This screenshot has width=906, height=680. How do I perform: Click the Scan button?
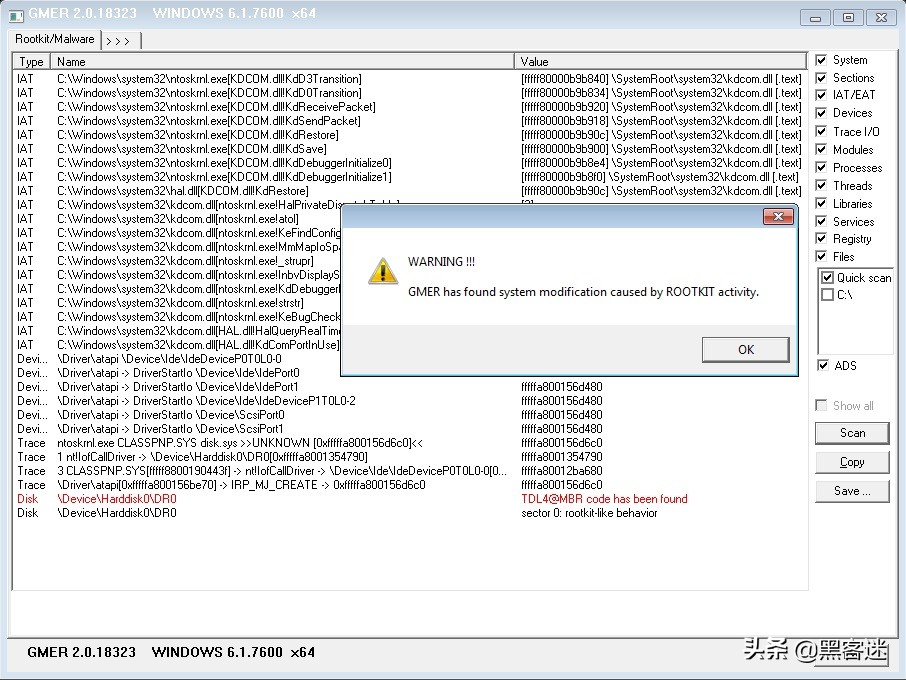(852, 433)
